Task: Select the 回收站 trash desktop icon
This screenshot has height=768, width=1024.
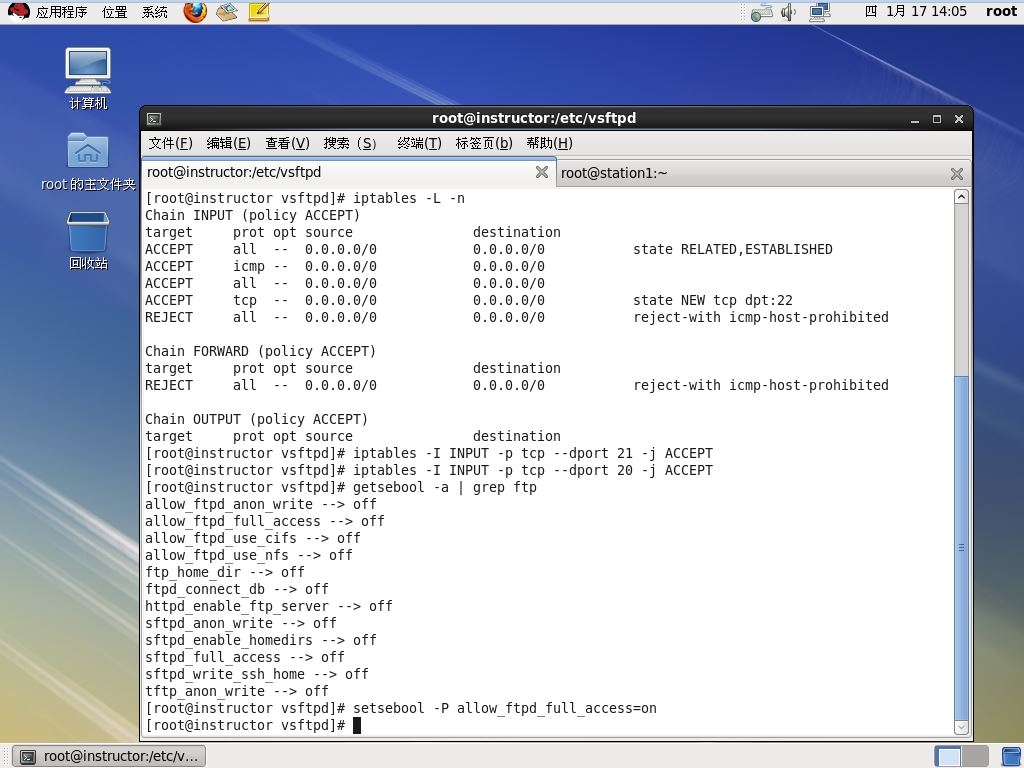Action: point(88,241)
